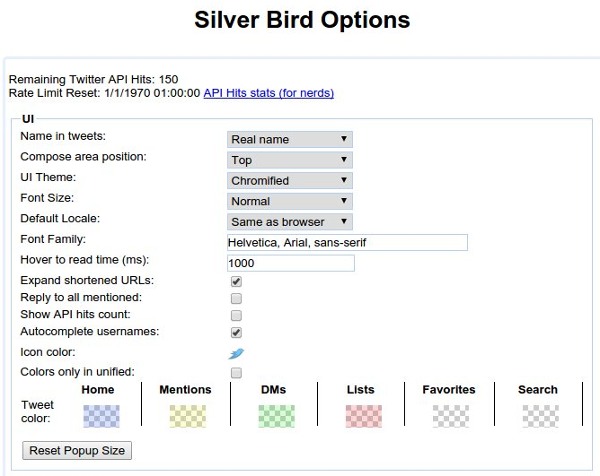Open the Favorites tweet color swatch
Viewport: 600px width, 476px height.
click(x=450, y=416)
